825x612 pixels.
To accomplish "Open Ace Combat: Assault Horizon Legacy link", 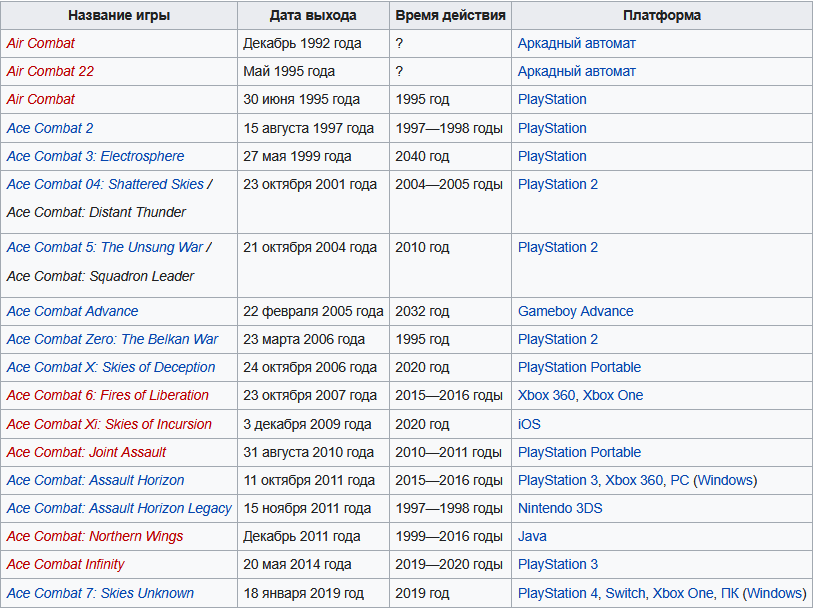I will coord(119,508).
